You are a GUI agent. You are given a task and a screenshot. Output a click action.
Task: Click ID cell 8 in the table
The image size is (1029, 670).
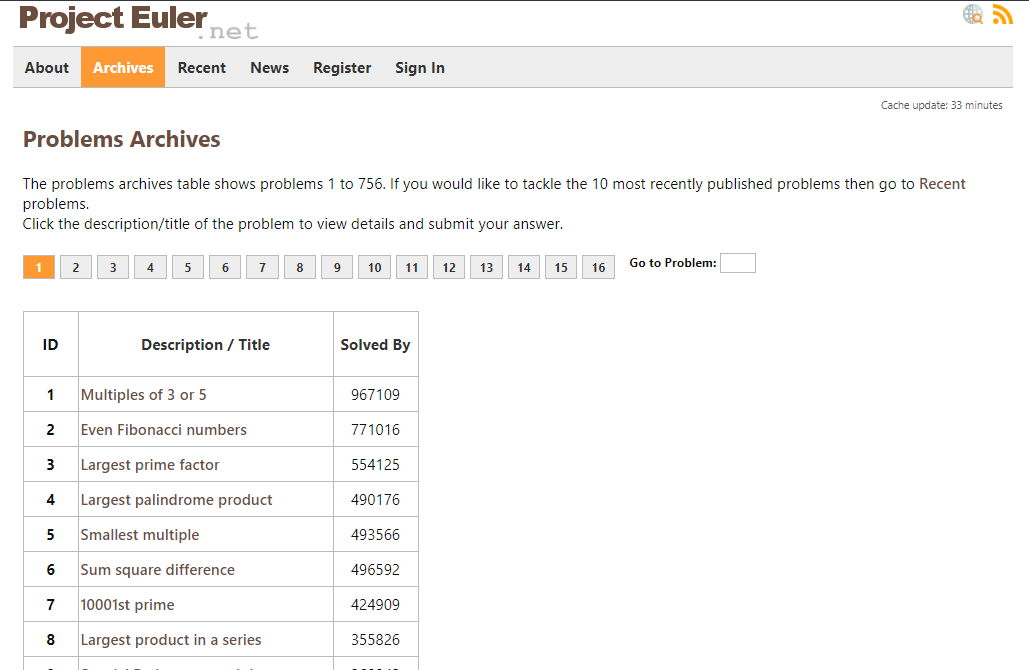[51, 640]
